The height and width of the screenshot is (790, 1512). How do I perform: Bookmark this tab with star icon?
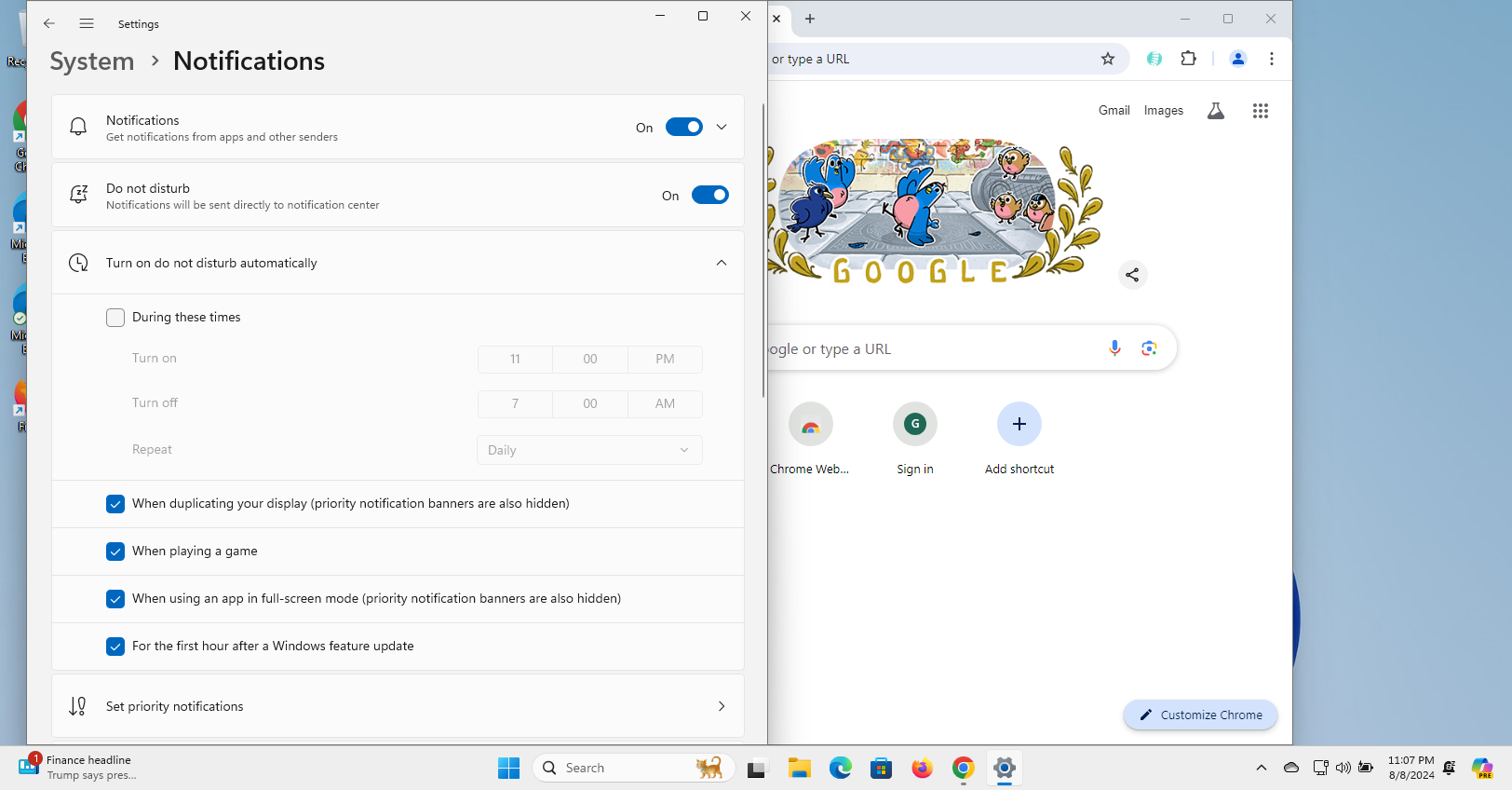(1108, 59)
